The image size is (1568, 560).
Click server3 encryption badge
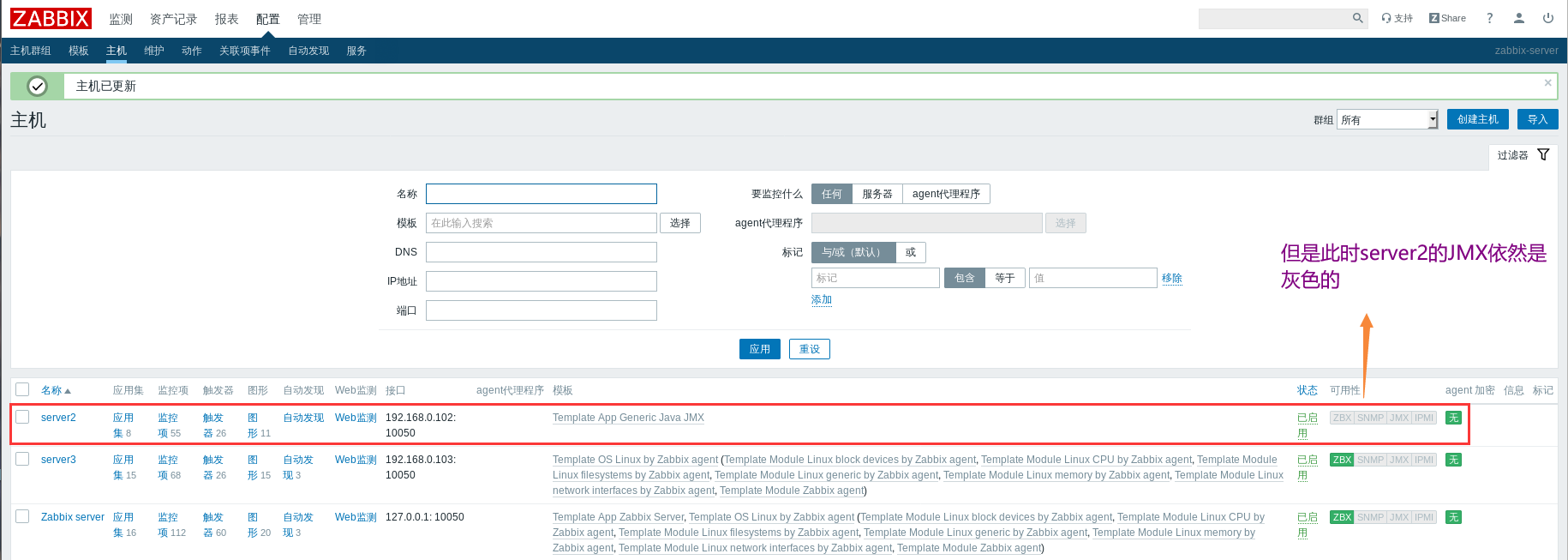coord(1453,460)
